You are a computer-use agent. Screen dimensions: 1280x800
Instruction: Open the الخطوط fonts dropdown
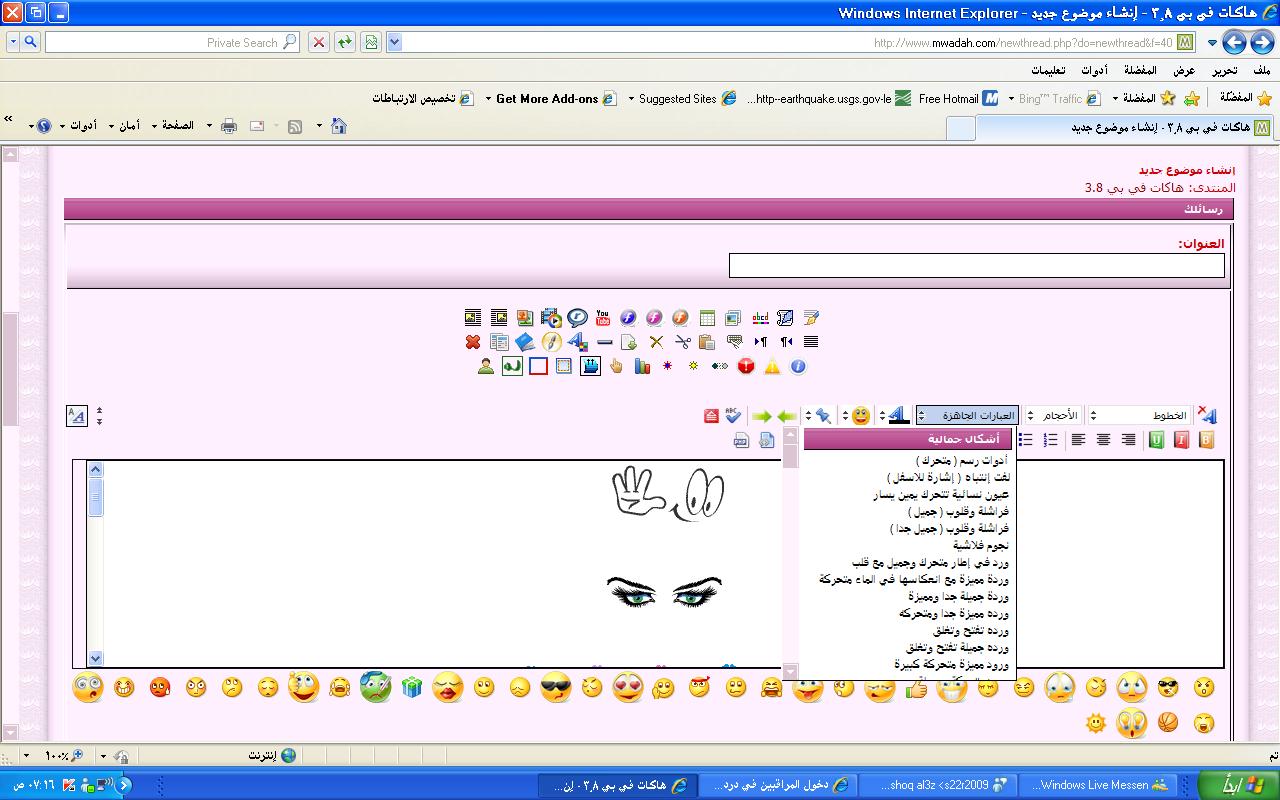(1140, 415)
